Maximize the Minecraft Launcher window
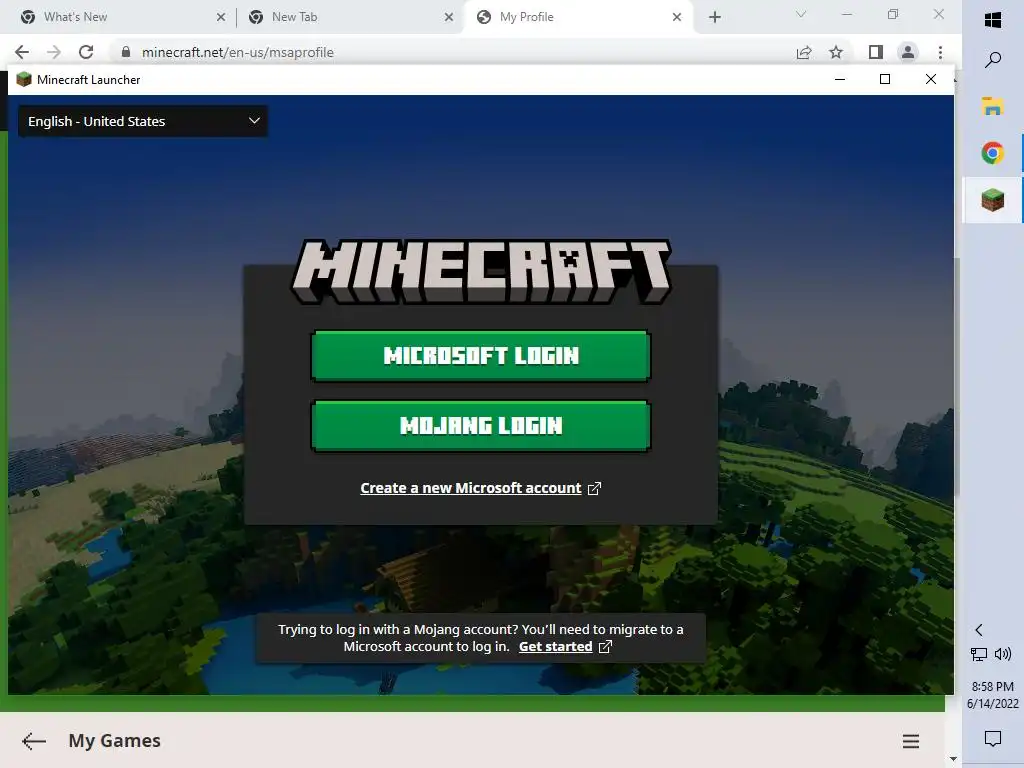This screenshot has height=768, width=1024. (885, 79)
